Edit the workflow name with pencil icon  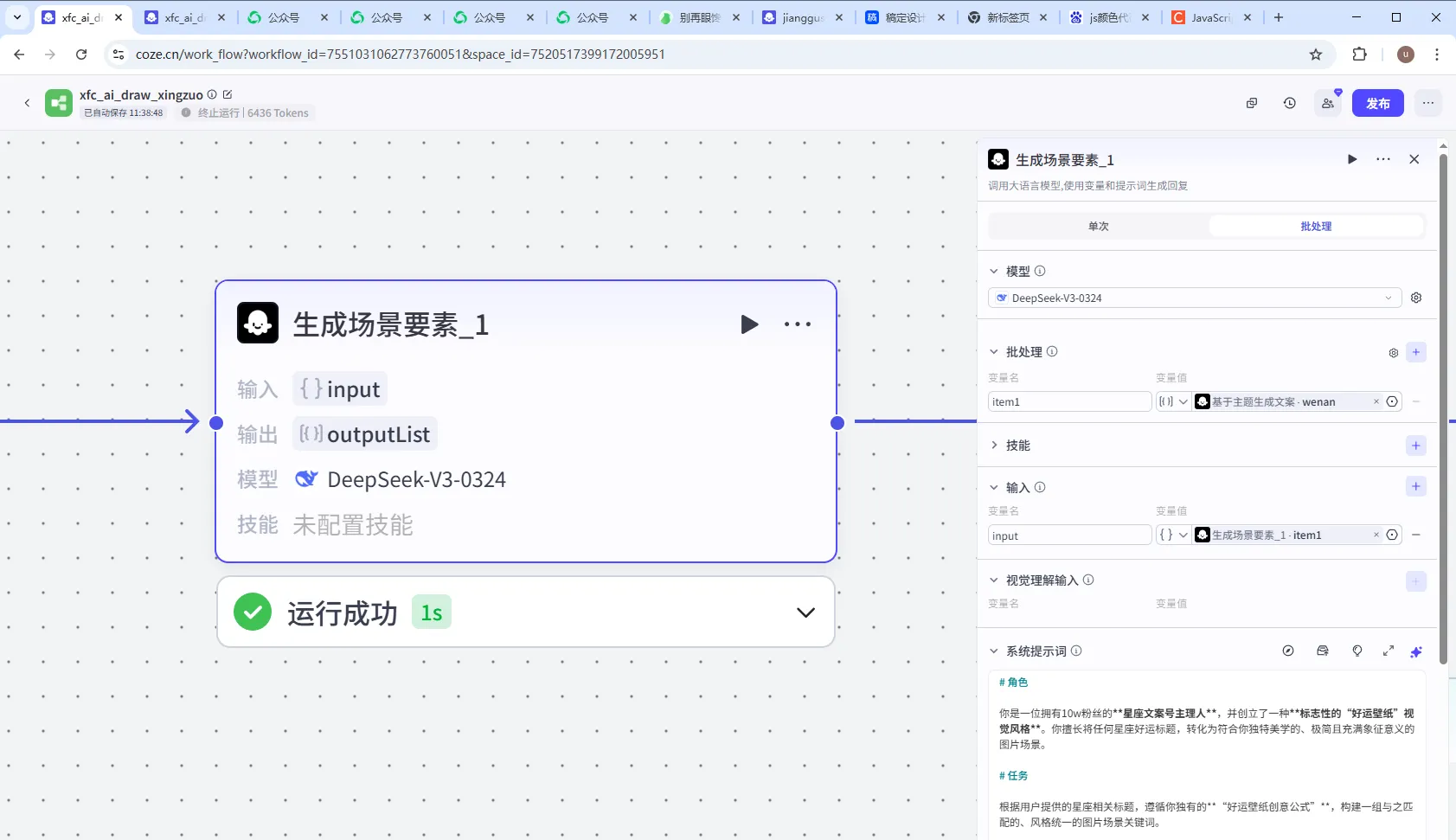228,94
